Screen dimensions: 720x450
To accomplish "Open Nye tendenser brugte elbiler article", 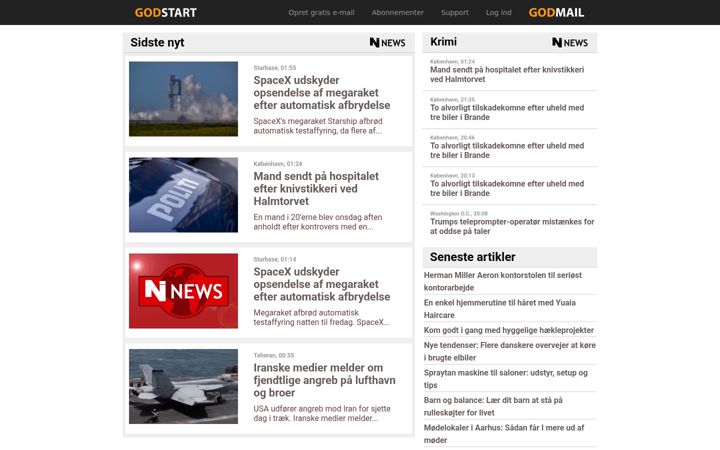I will [x=510, y=351].
